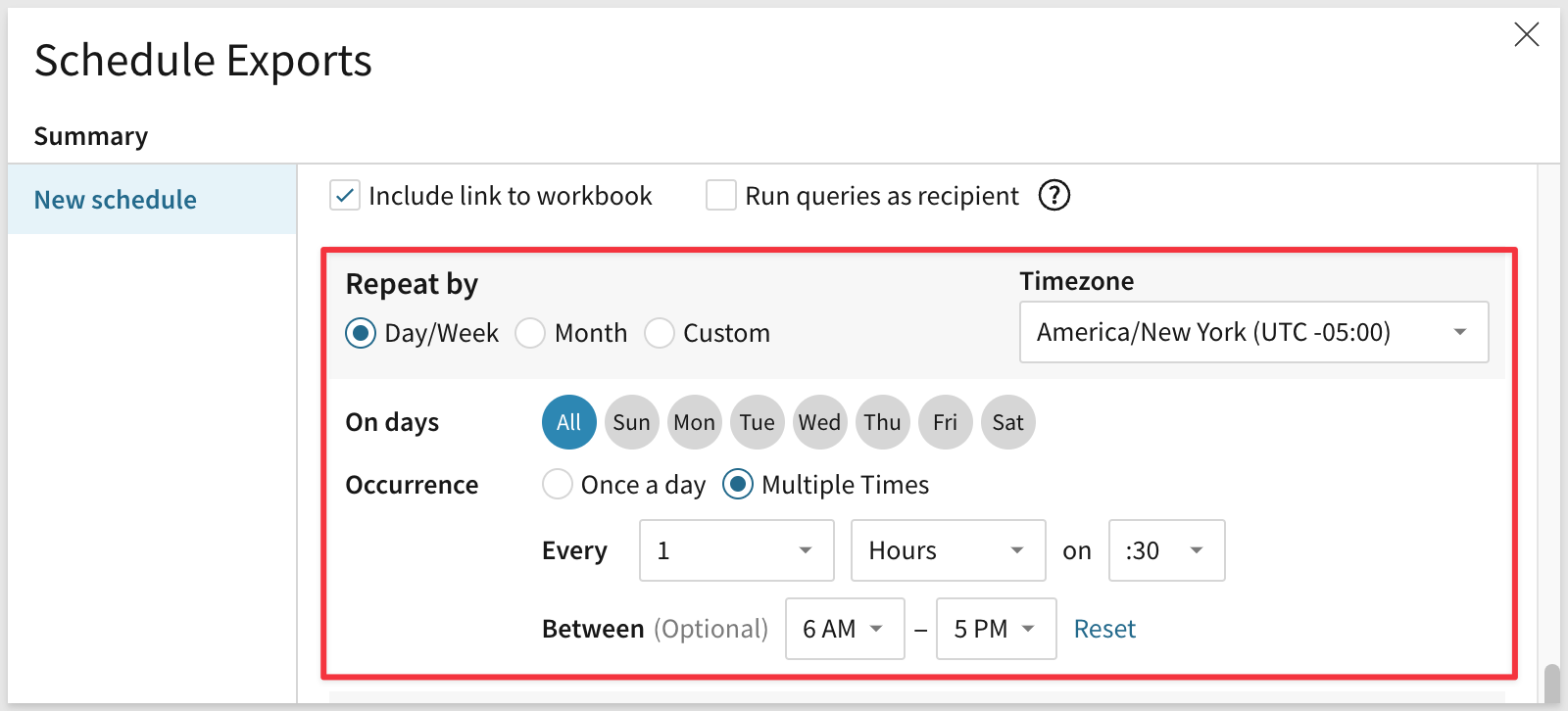The image size is (1568, 711).
Task: Choose Once a day occurrence
Action: [x=558, y=485]
